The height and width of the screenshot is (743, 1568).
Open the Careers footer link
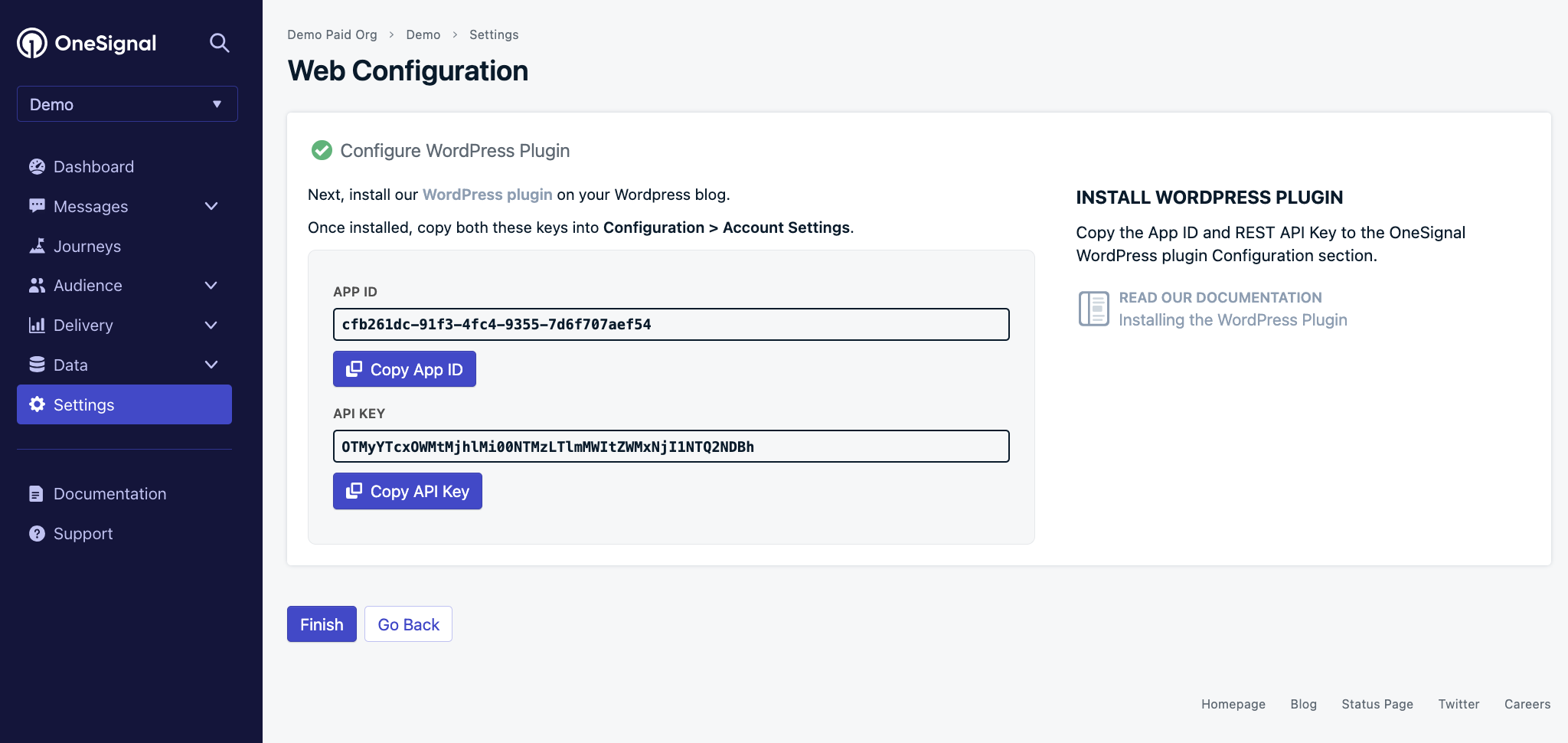coord(1527,704)
